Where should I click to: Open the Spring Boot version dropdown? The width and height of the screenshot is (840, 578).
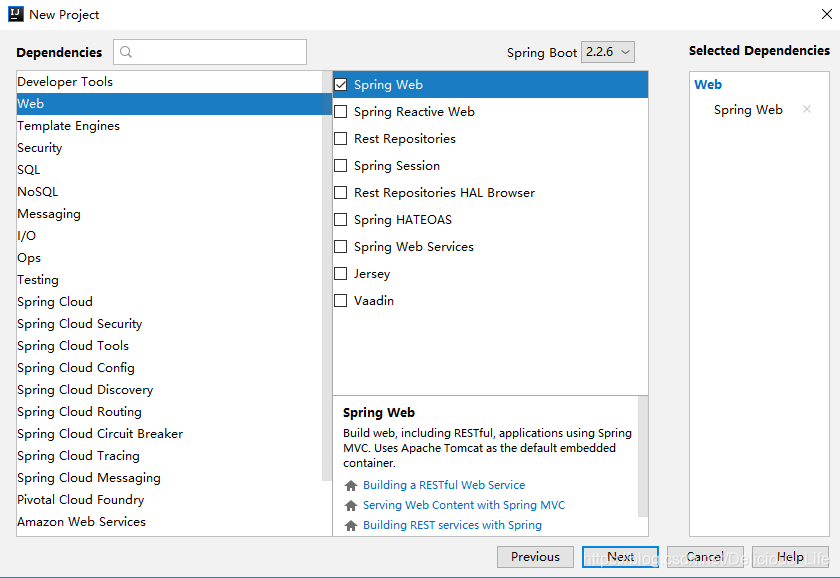(x=608, y=52)
